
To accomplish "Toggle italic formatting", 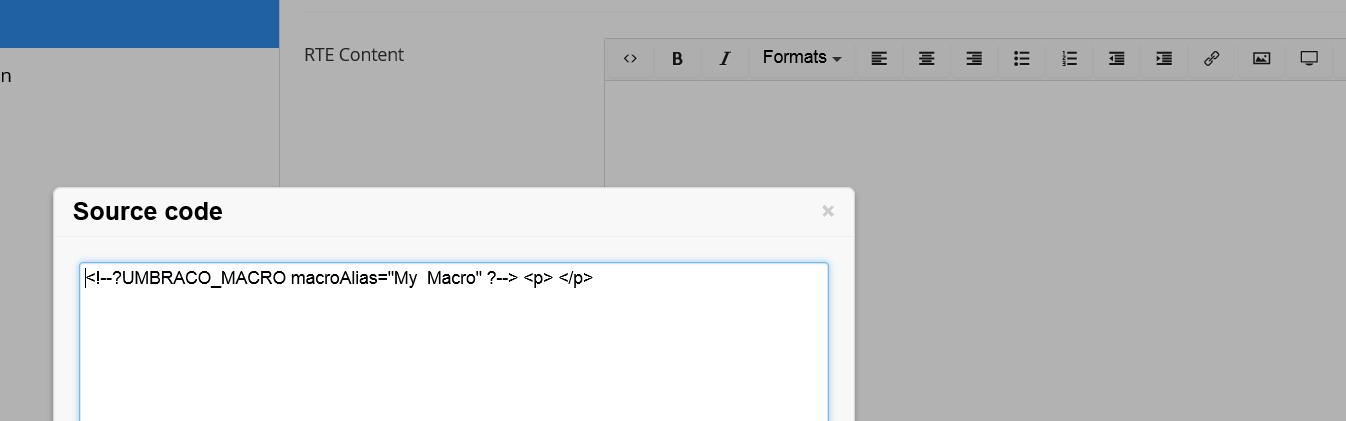I will tap(725, 58).
